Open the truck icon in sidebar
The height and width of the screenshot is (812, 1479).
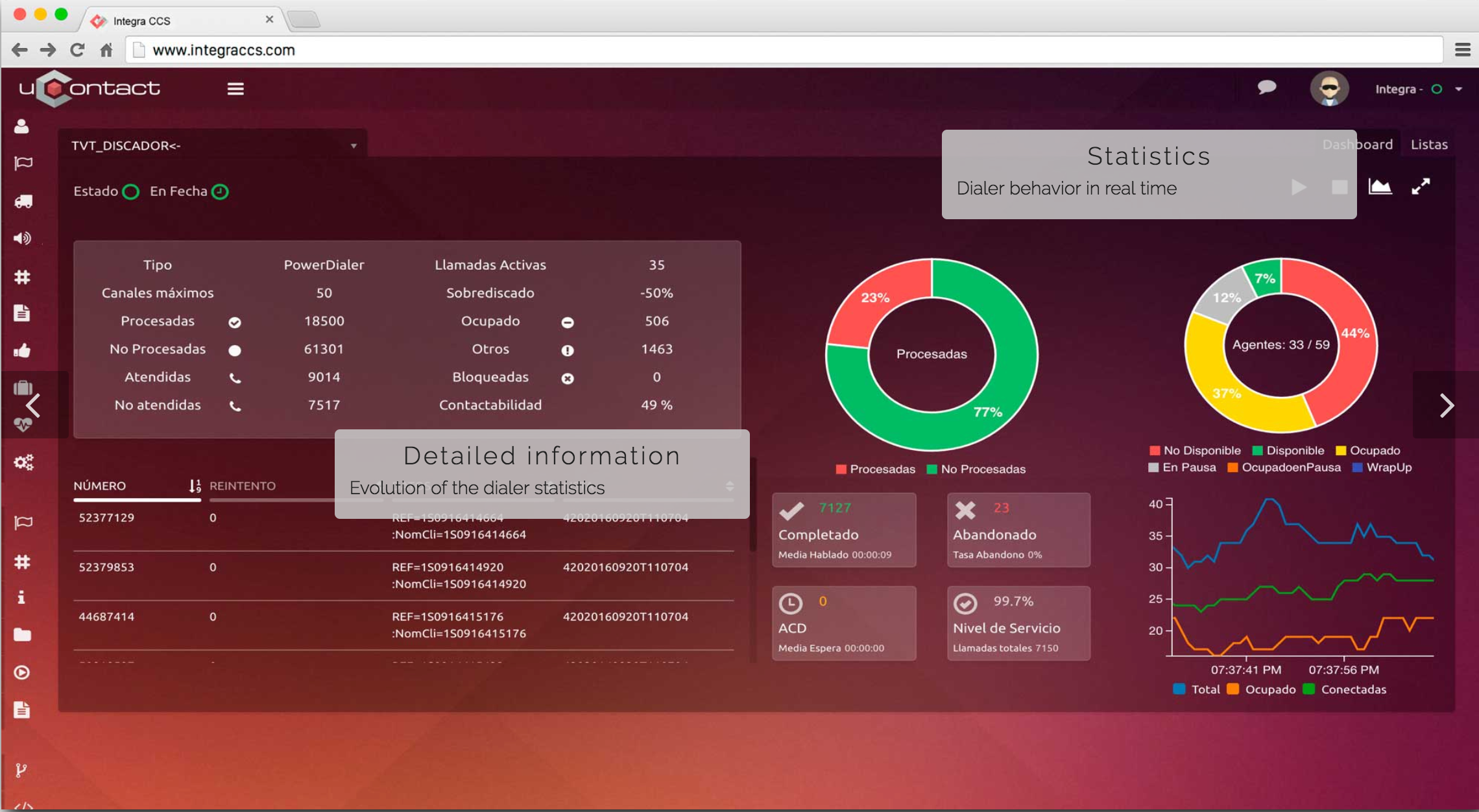(23, 201)
